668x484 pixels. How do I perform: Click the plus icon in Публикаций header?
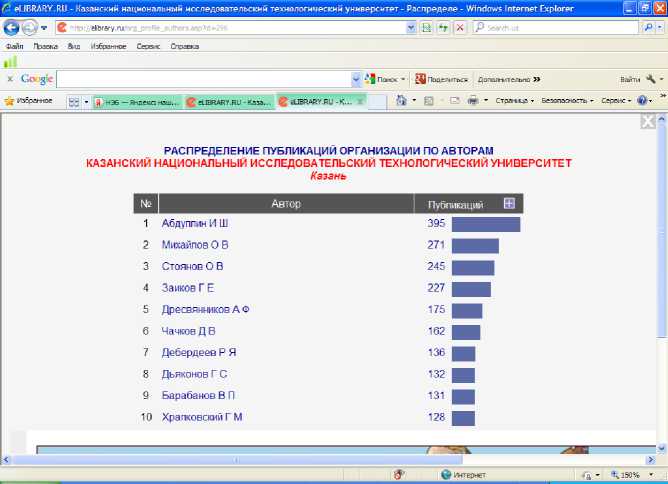pyautogui.click(x=509, y=203)
